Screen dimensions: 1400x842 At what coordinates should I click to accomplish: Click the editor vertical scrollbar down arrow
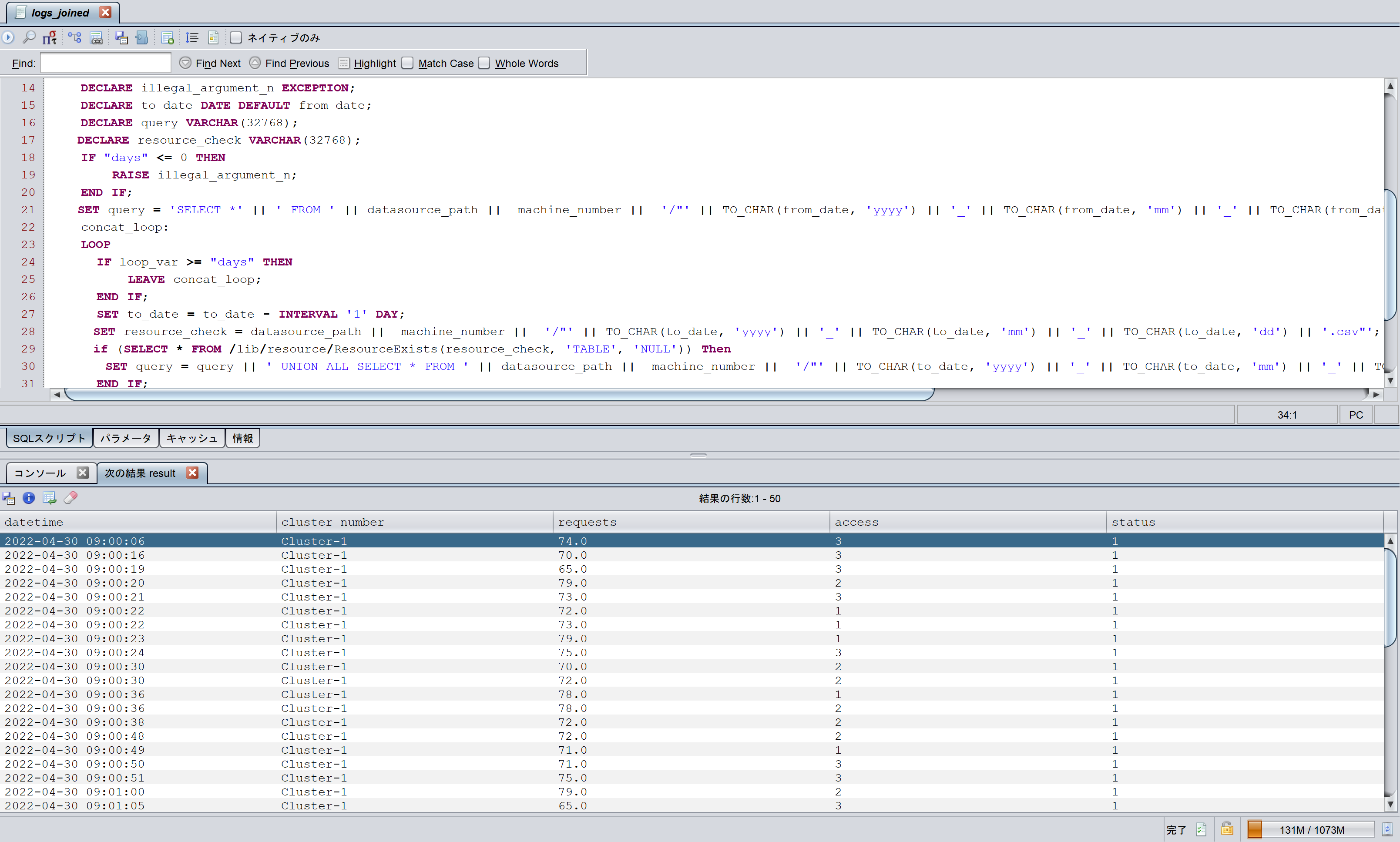click(x=1390, y=380)
